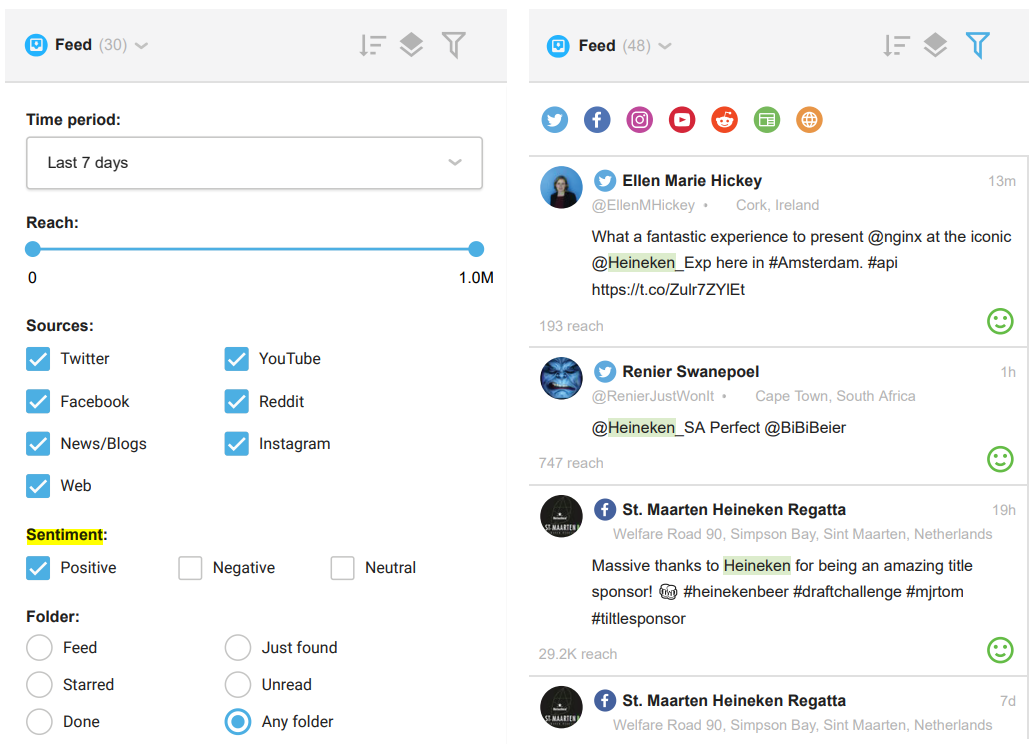This screenshot has width=1035, height=744.
Task: Select the Unread folder option
Action: 237,684
